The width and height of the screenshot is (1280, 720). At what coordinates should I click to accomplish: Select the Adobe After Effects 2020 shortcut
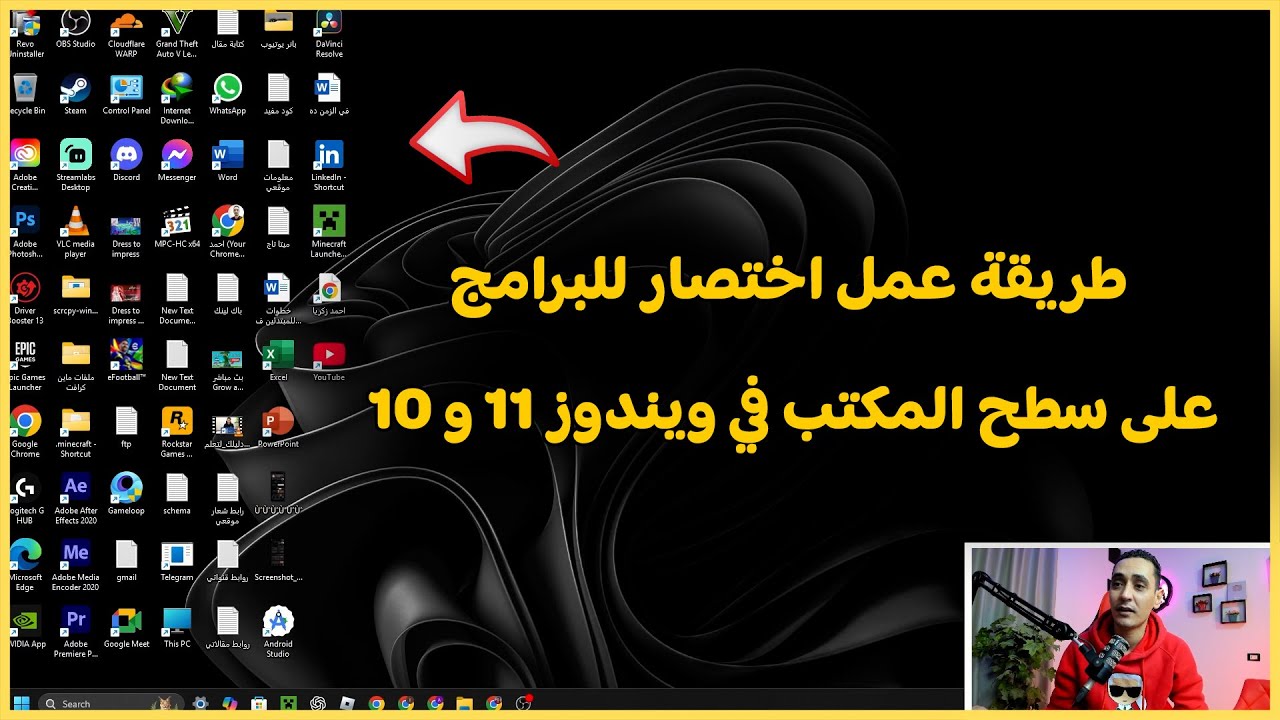click(76, 500)
